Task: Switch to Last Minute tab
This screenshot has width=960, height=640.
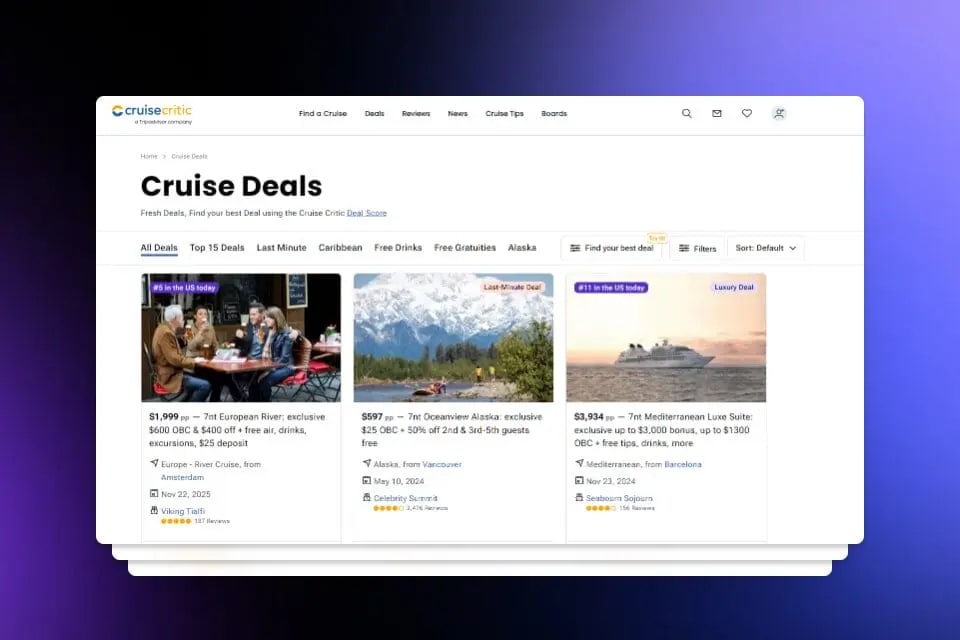Action: tap(282, 248)
